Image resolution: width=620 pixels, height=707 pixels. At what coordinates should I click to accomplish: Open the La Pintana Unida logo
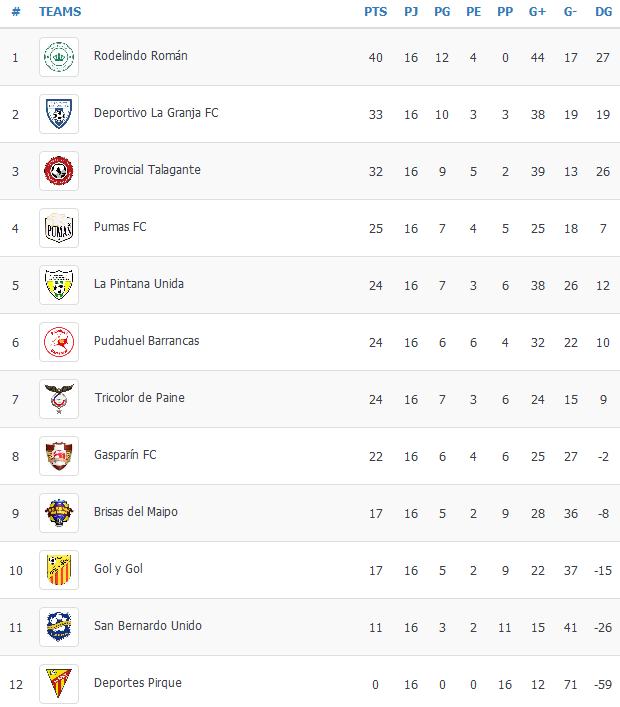point(59,285)
